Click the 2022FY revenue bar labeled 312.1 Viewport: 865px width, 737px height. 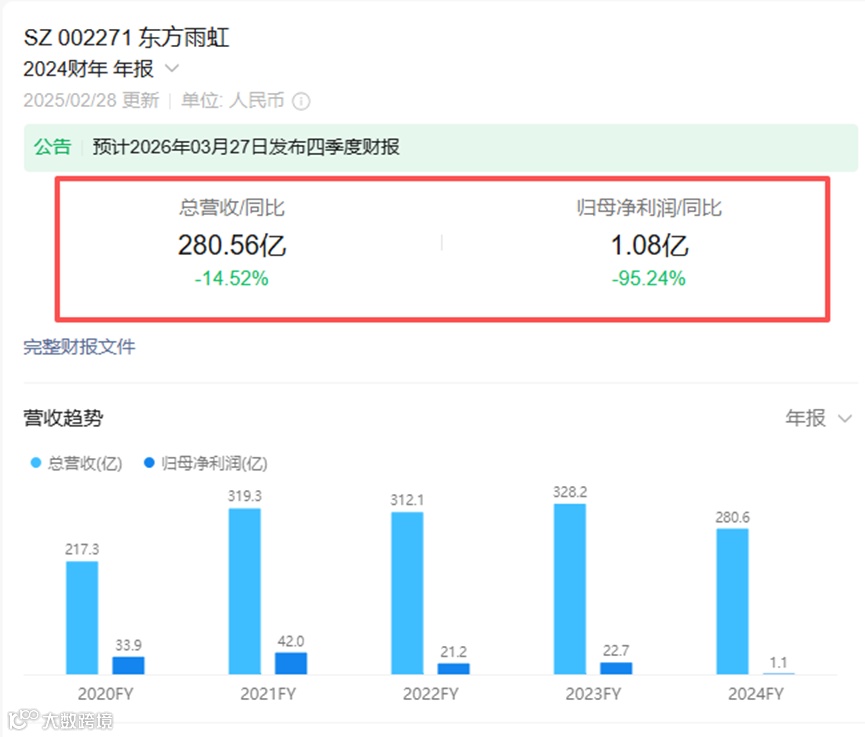[x=408, y=593]
